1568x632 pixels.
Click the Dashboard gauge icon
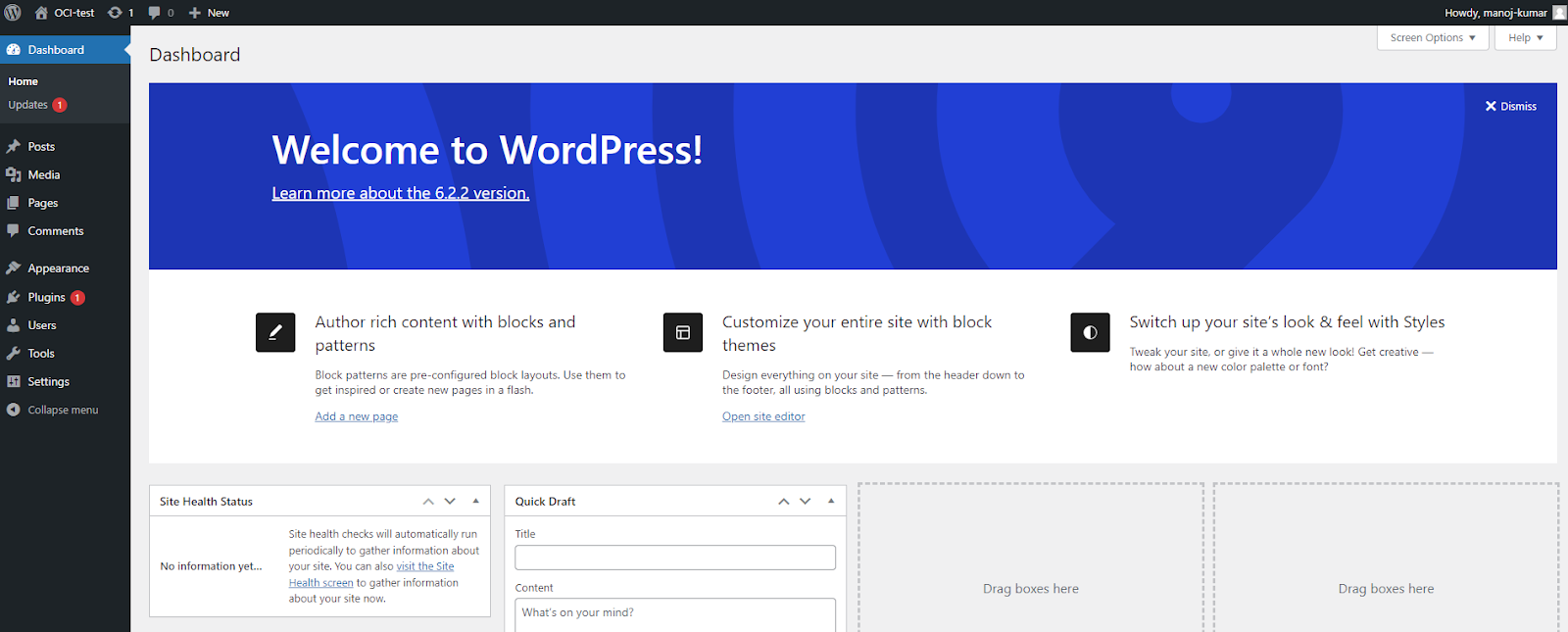[x=14, y=50]
